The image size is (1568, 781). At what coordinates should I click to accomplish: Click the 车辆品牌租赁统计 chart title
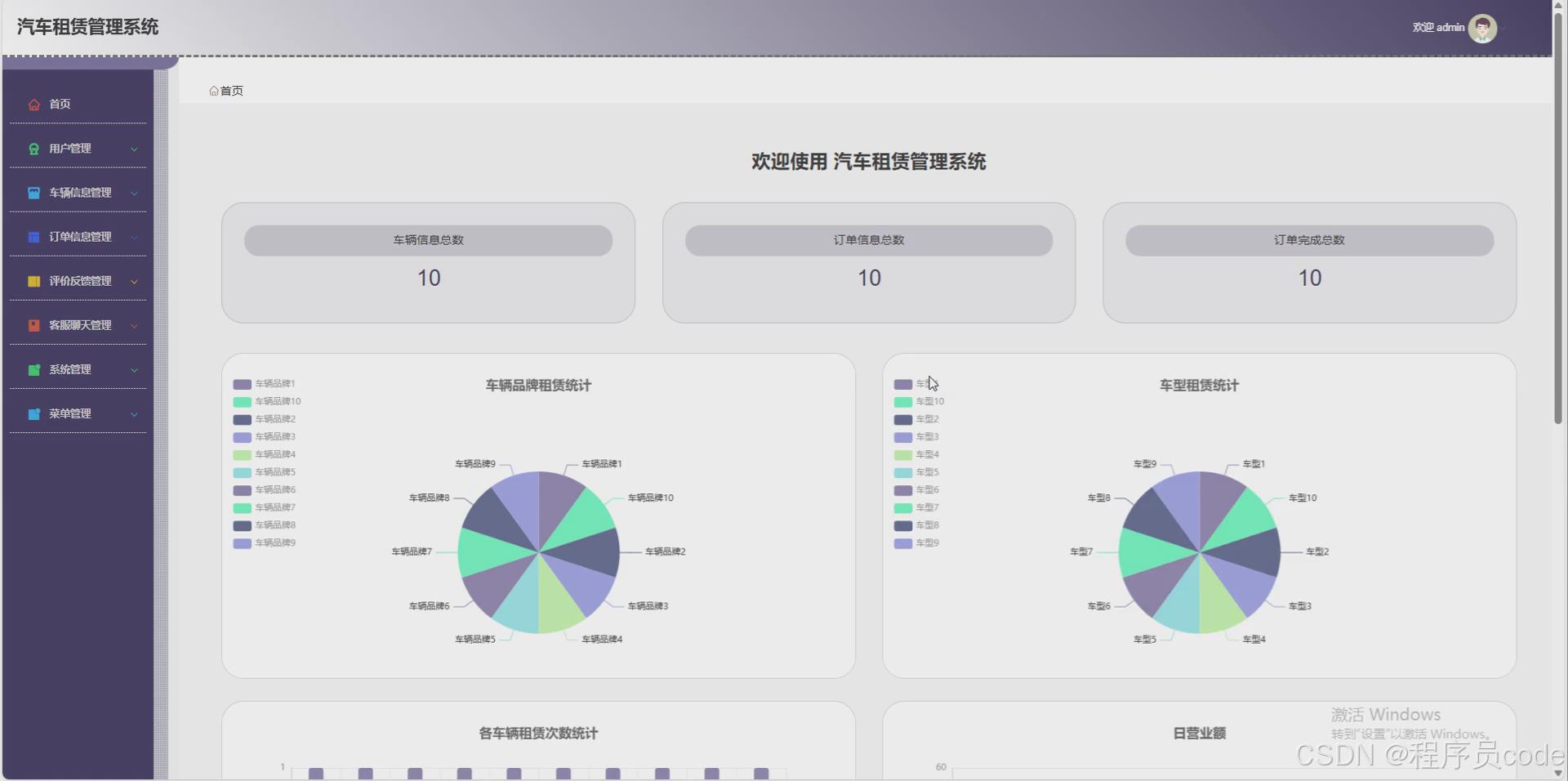tap(538, 386)
